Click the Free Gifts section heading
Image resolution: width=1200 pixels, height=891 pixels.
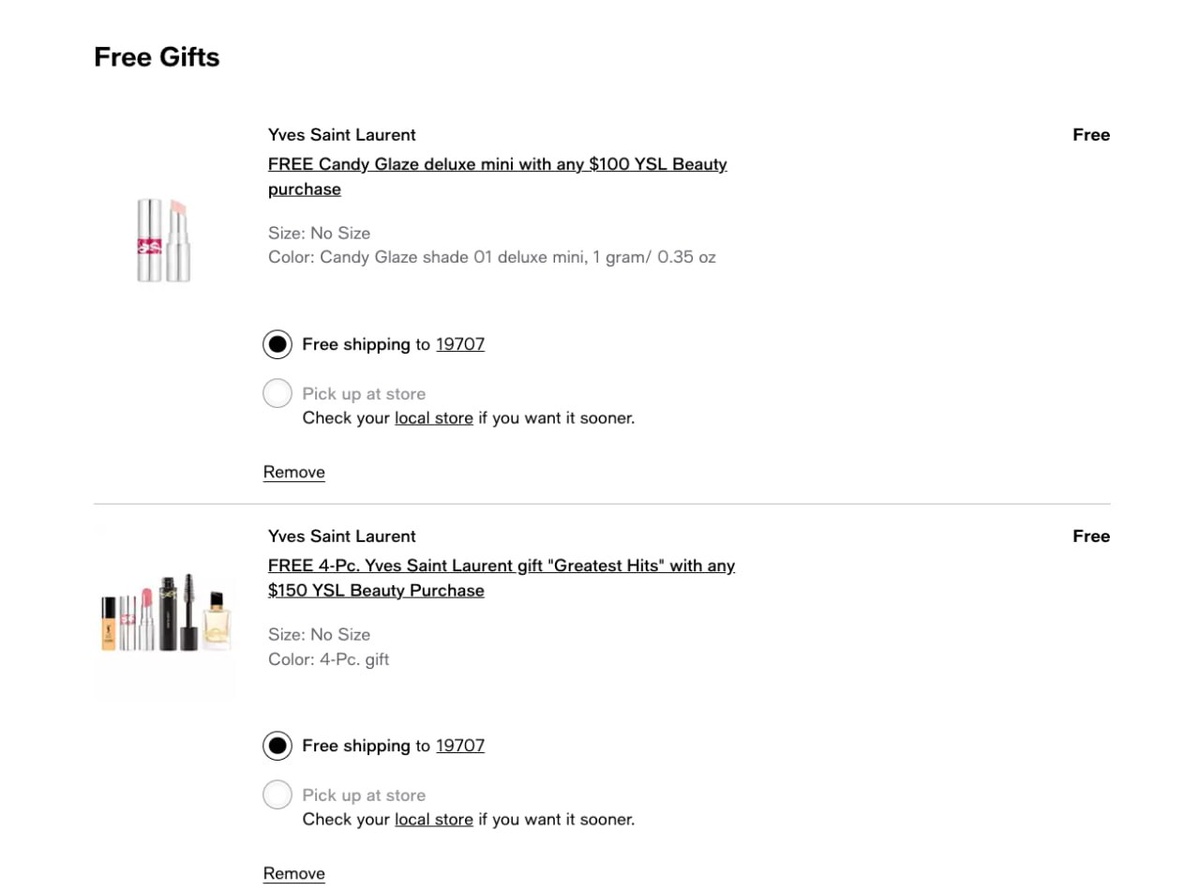point(157,57)
